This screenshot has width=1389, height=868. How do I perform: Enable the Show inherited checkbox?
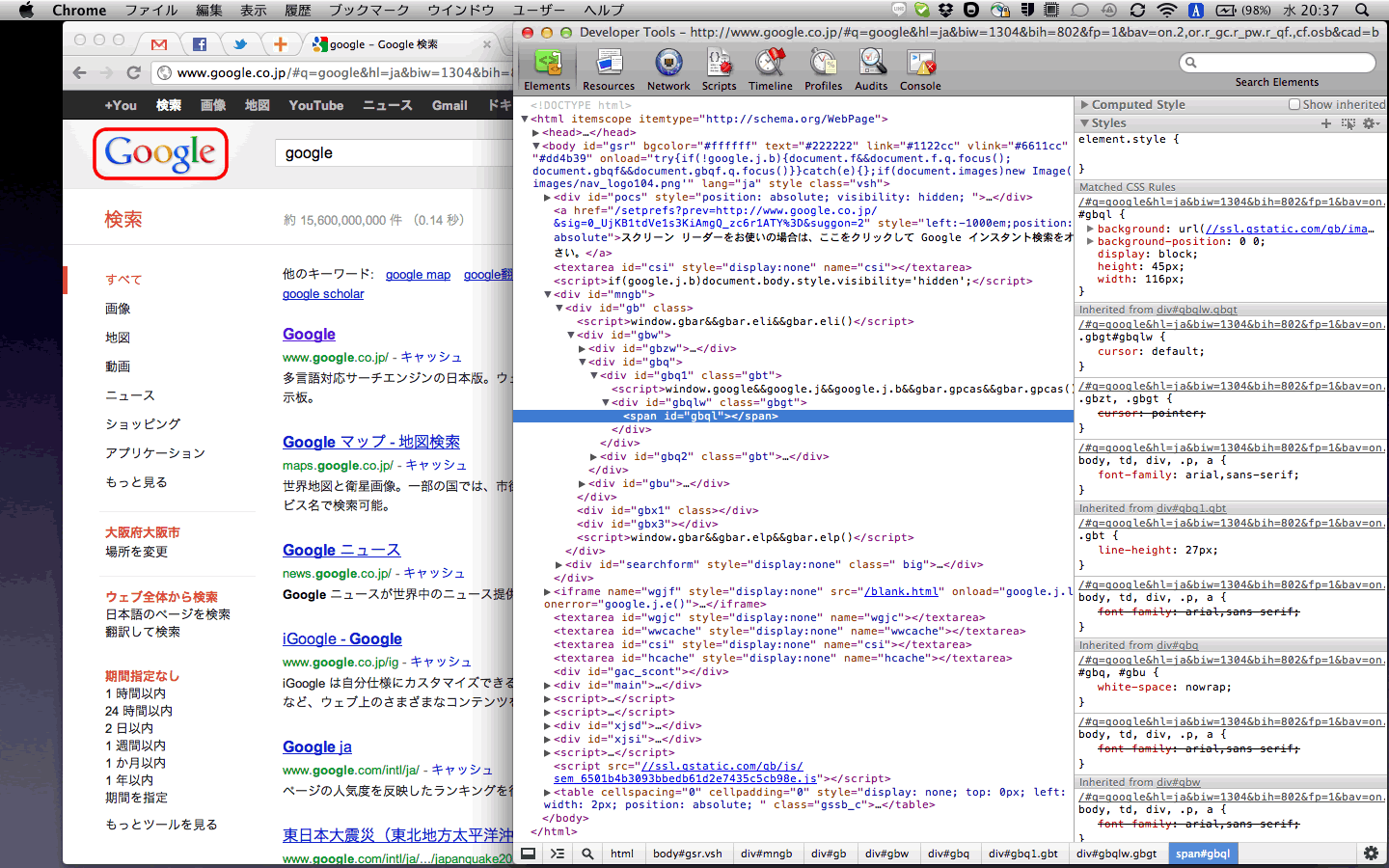pos(1294,104)
